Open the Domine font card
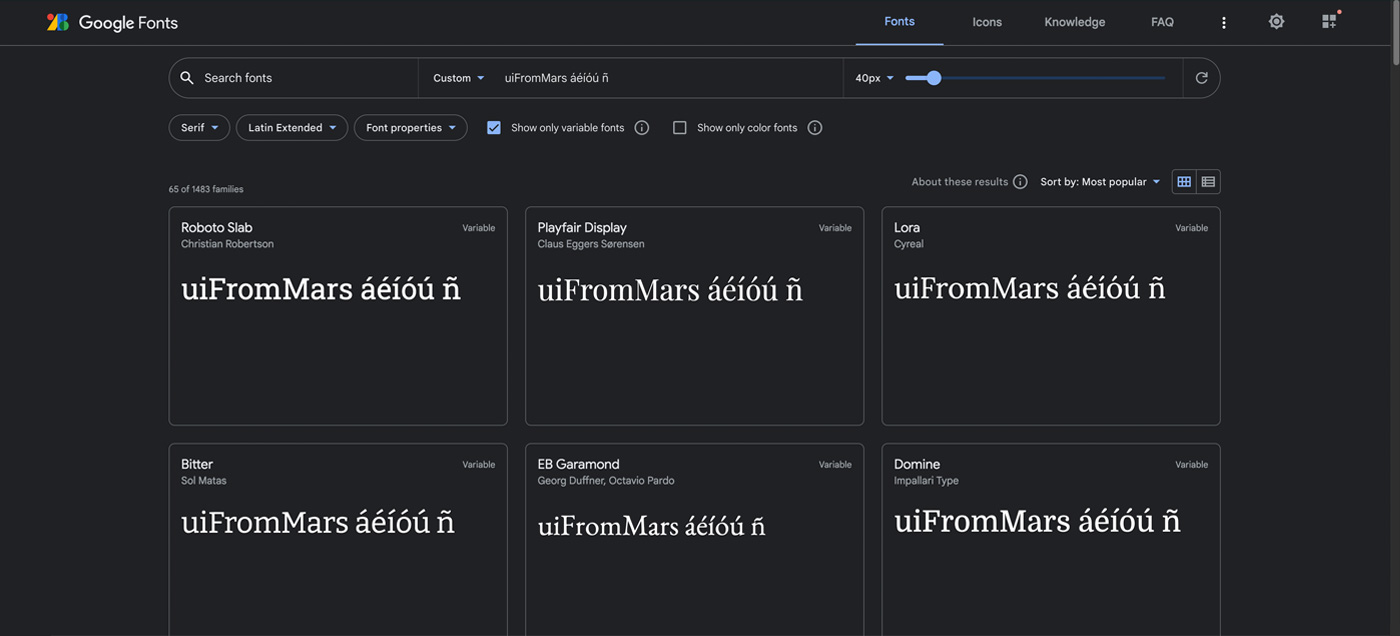The width and height of the screenshot is (1400, 636). pos(1051,540)
